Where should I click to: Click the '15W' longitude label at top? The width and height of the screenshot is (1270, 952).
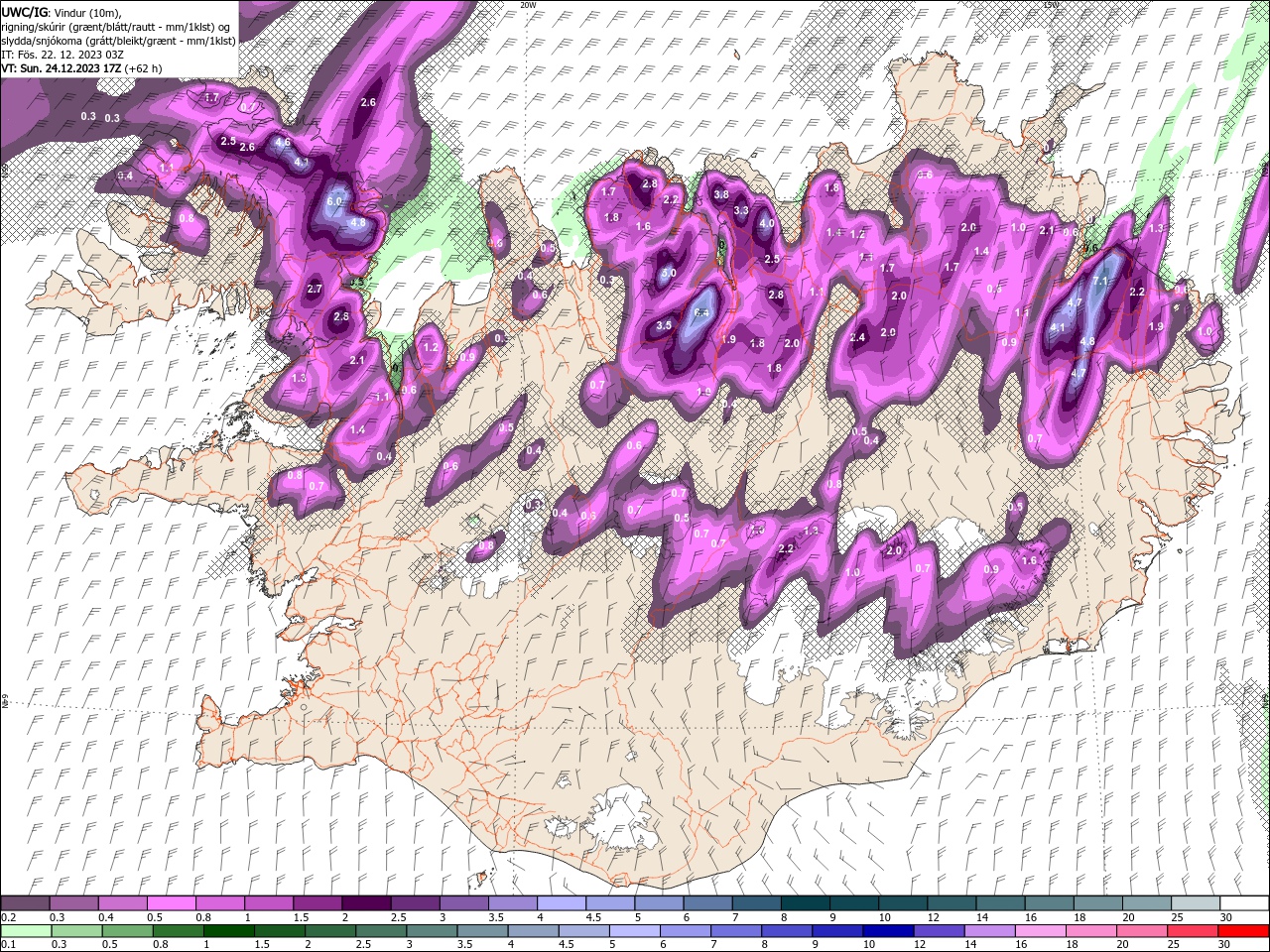coord(1051,5)
